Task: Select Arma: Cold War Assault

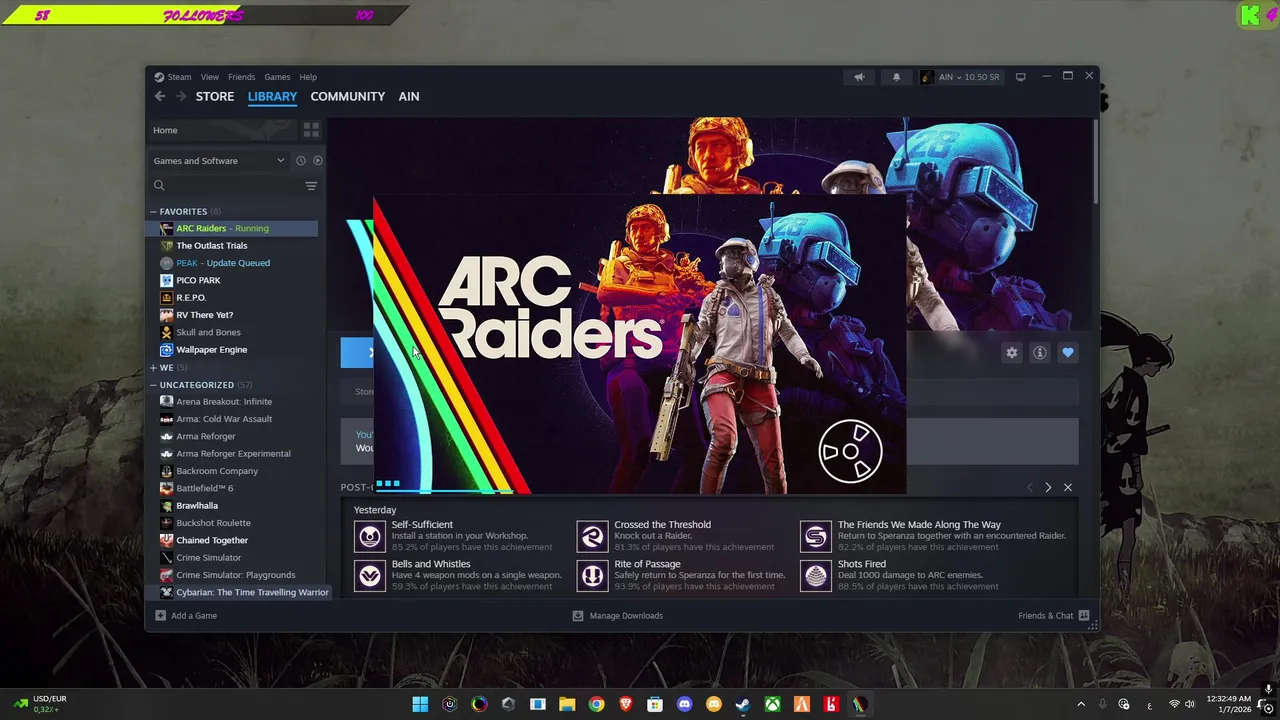Action: pos(224,419)
